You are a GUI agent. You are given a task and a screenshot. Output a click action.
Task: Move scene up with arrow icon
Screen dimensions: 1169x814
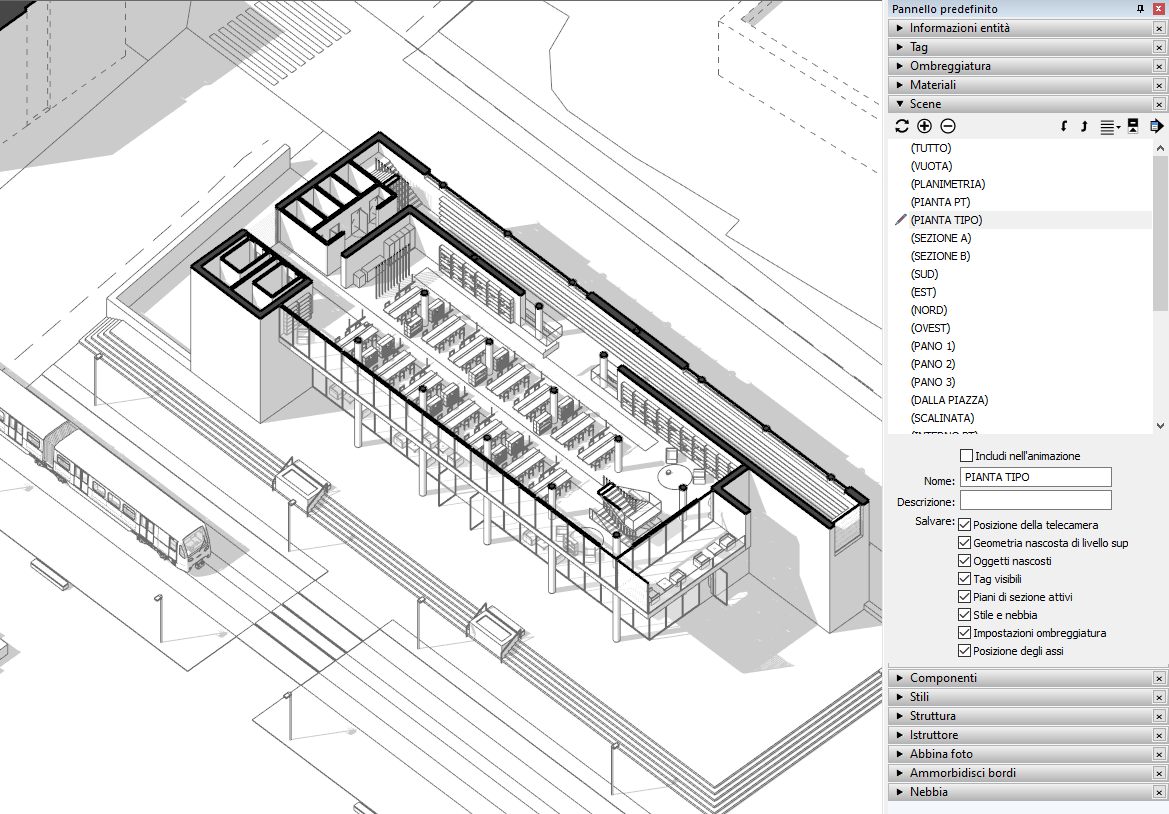pyautogui.click(x=1084, y=126)
